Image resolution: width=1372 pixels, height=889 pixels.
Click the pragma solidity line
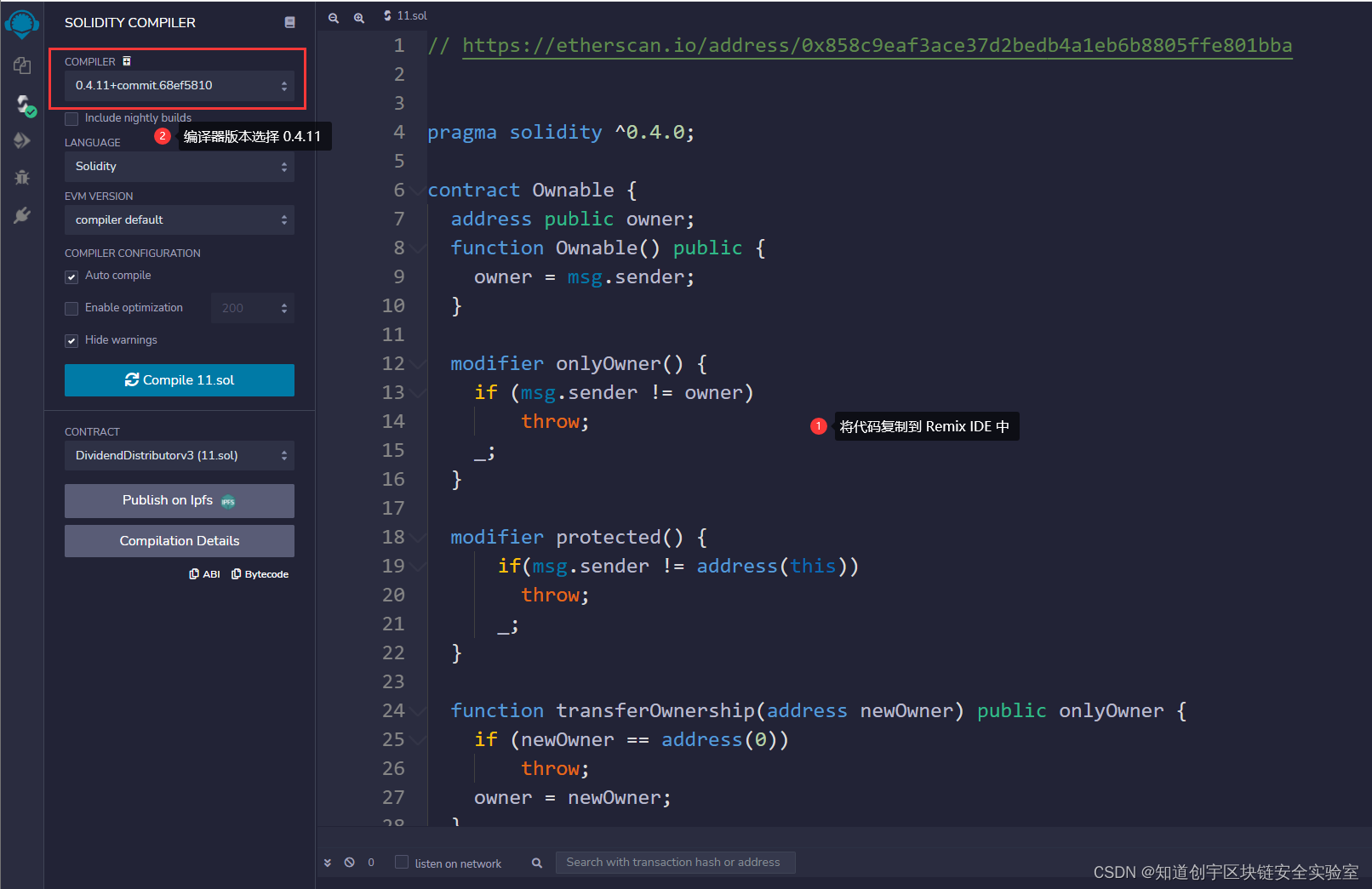(560, 133)
